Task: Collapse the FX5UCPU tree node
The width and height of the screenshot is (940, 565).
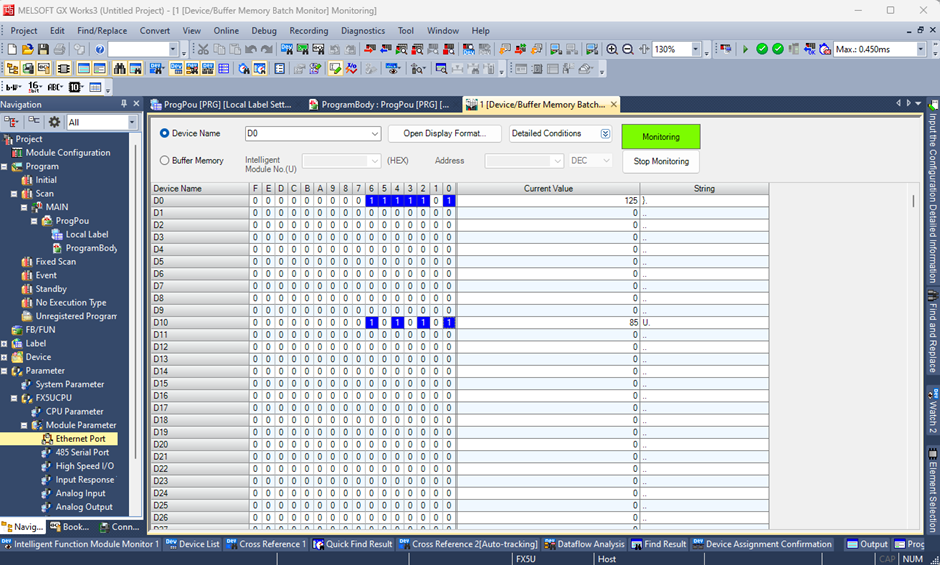Action: (x=14, y=398)
